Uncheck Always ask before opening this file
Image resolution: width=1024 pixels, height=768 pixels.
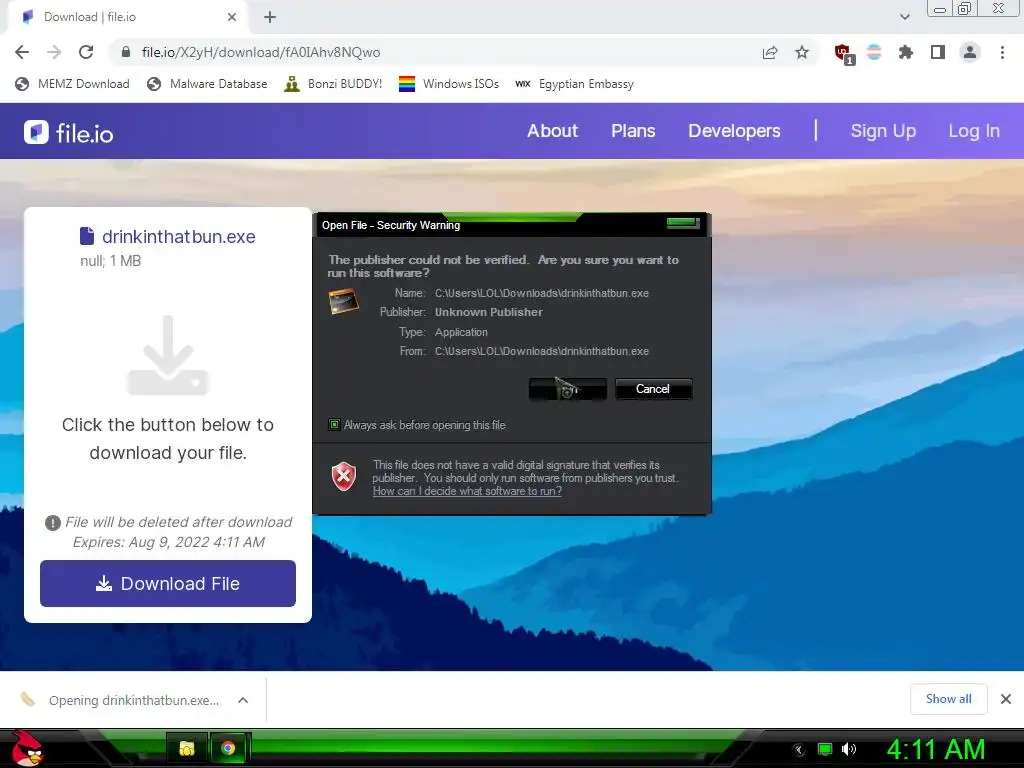click(x=334, y=425)
